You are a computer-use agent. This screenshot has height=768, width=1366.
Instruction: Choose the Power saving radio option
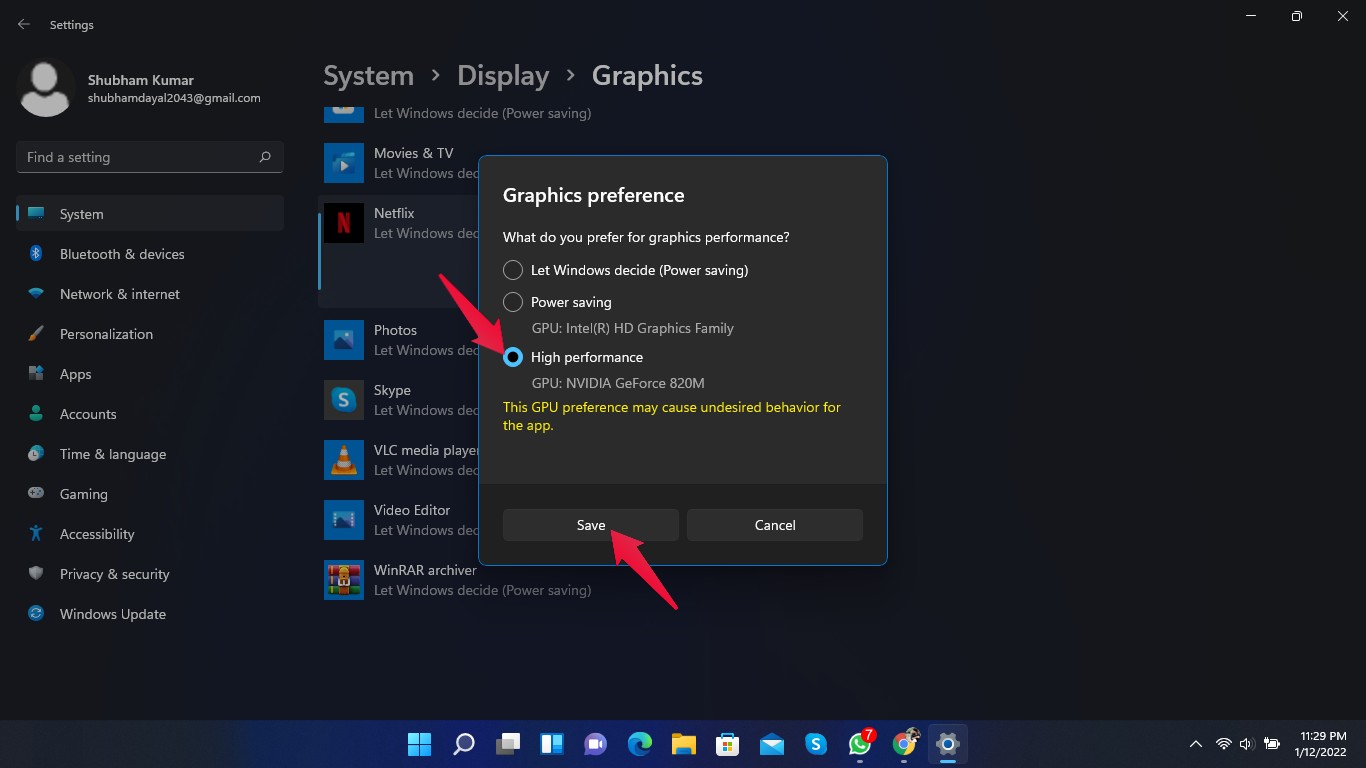513,302
